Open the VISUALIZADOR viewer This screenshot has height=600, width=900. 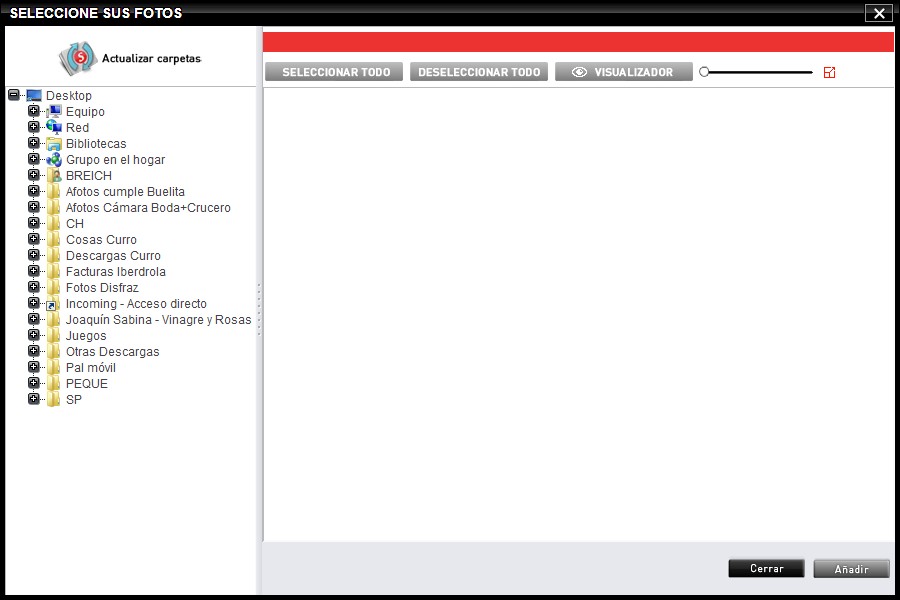coord(624,72)
